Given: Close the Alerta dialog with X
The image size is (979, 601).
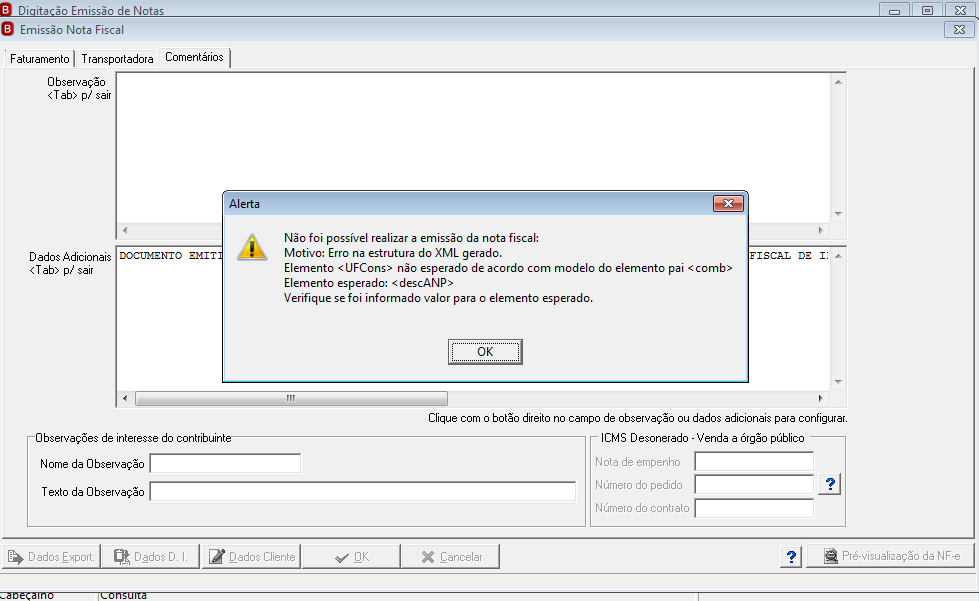Looking at the screenshot, I should coord(728,203).
